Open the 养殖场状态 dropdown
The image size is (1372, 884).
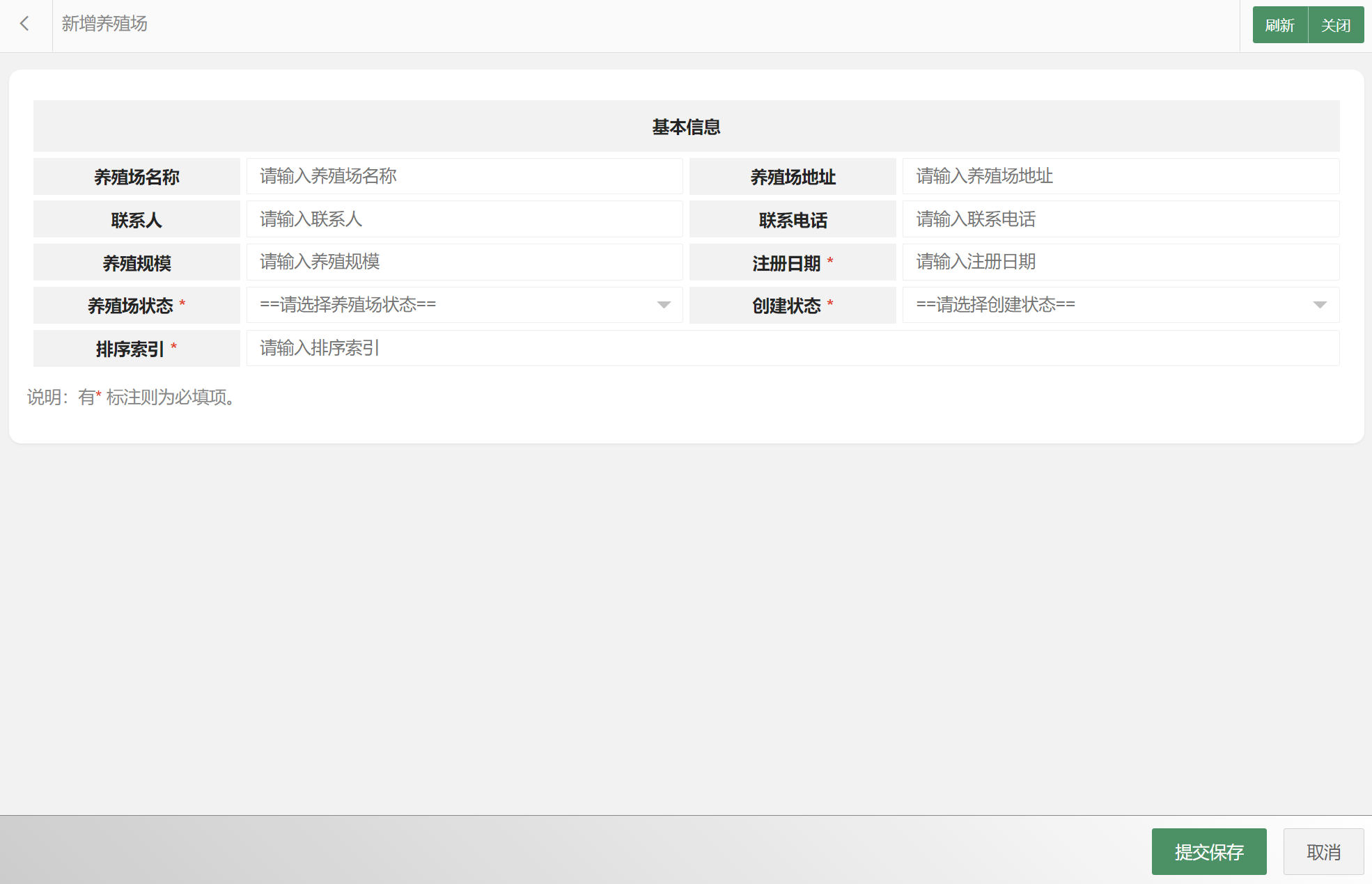(x=465, y=305)
